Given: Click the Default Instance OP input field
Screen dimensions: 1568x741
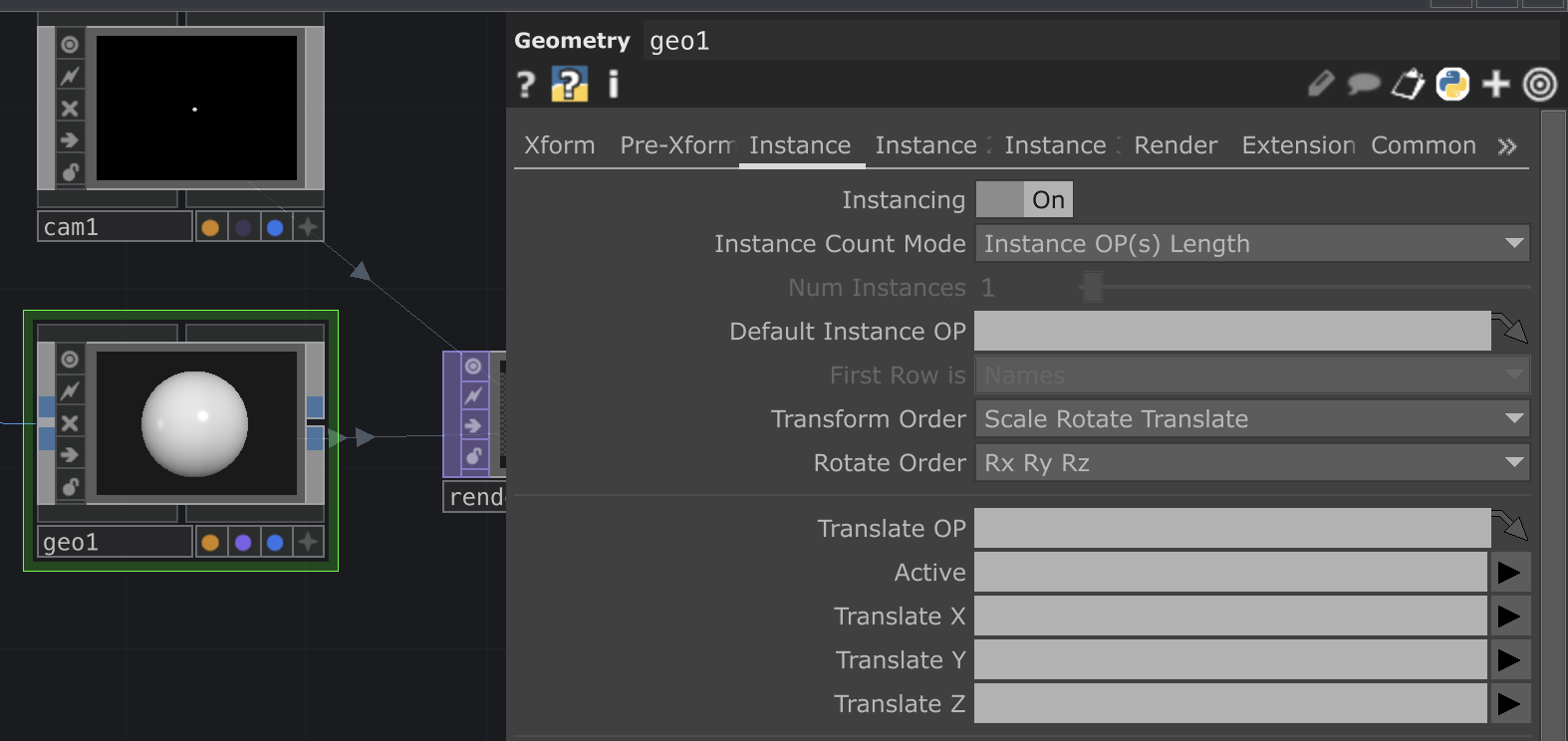Looking at the screenshot, I should click(x=1232, y=332).
